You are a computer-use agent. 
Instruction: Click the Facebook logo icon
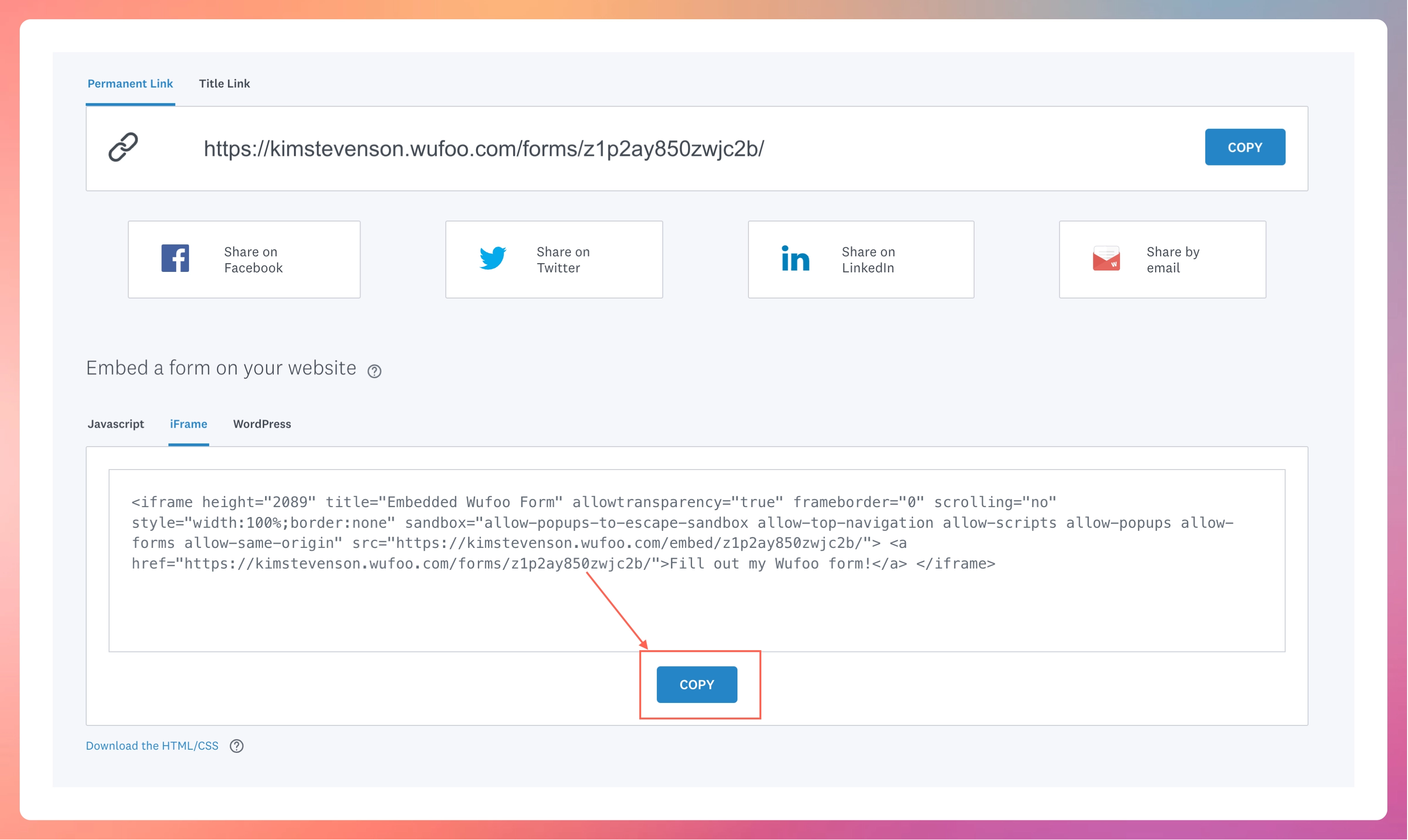175,258
